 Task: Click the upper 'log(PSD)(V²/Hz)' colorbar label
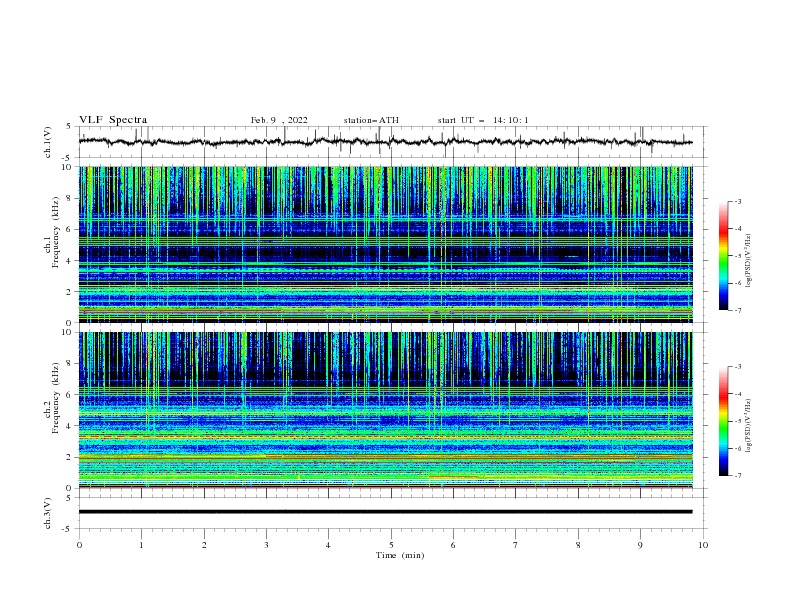(748, 261)
